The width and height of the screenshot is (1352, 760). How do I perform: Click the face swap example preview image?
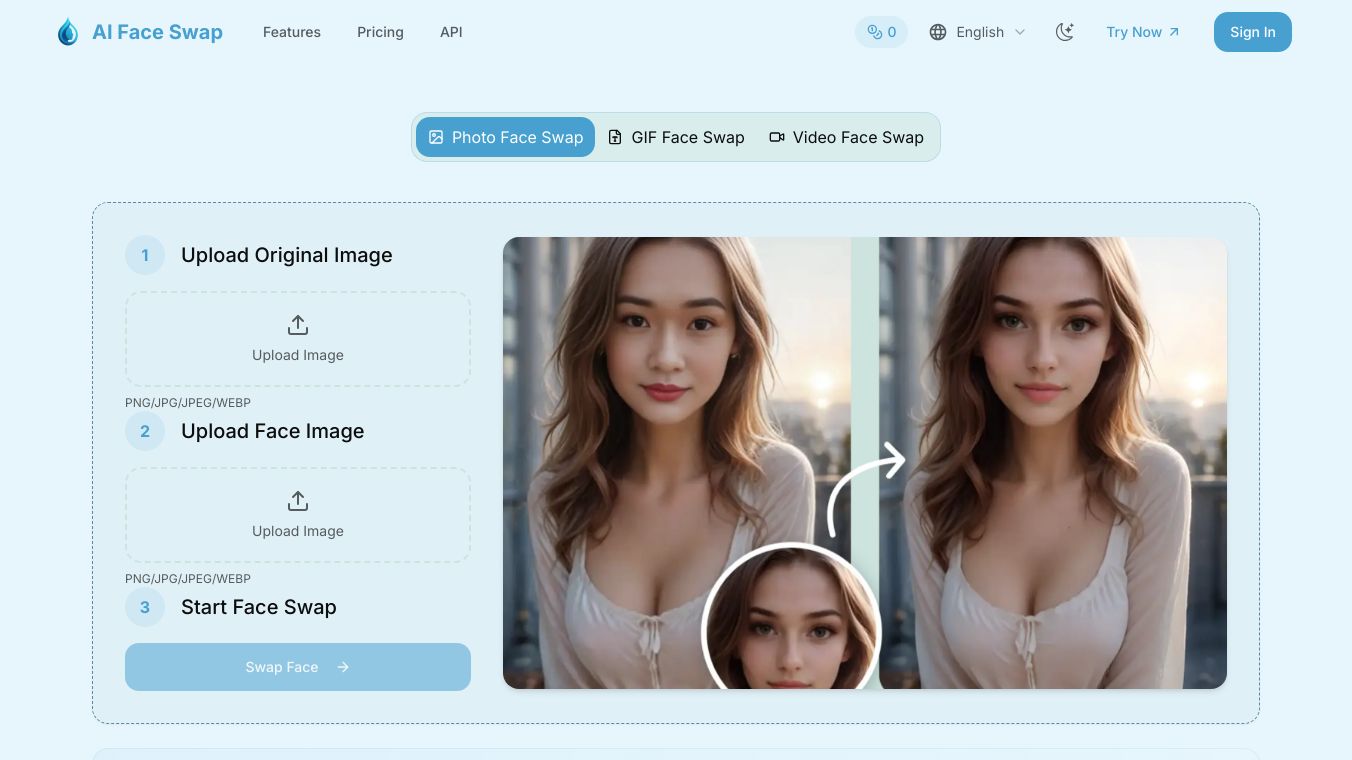click(865, 463)
